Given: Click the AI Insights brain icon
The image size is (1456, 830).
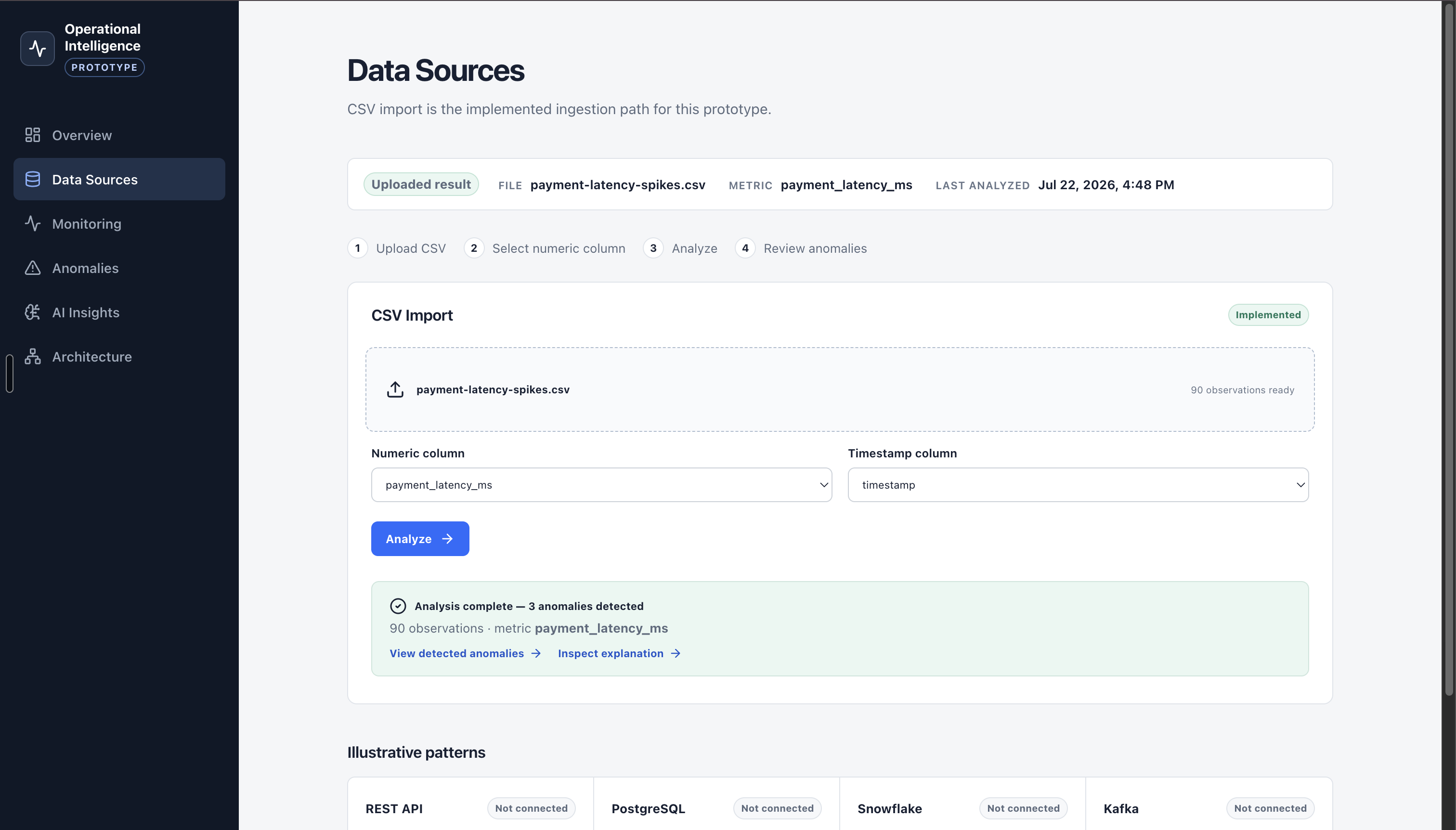Looking at the screenshot, I should 32,312.
